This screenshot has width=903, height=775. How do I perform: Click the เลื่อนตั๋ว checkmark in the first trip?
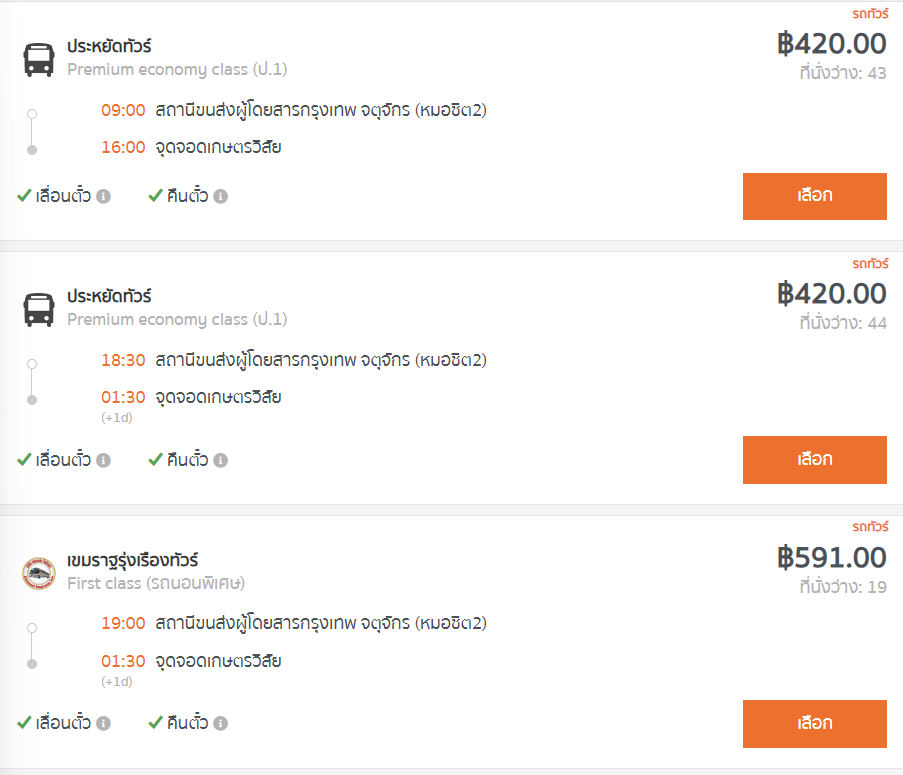(24, 196)
